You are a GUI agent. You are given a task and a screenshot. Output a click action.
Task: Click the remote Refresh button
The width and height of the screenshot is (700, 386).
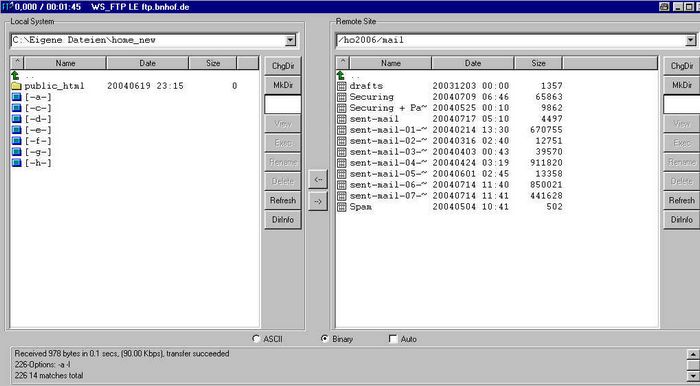click(x=682, y=201)
